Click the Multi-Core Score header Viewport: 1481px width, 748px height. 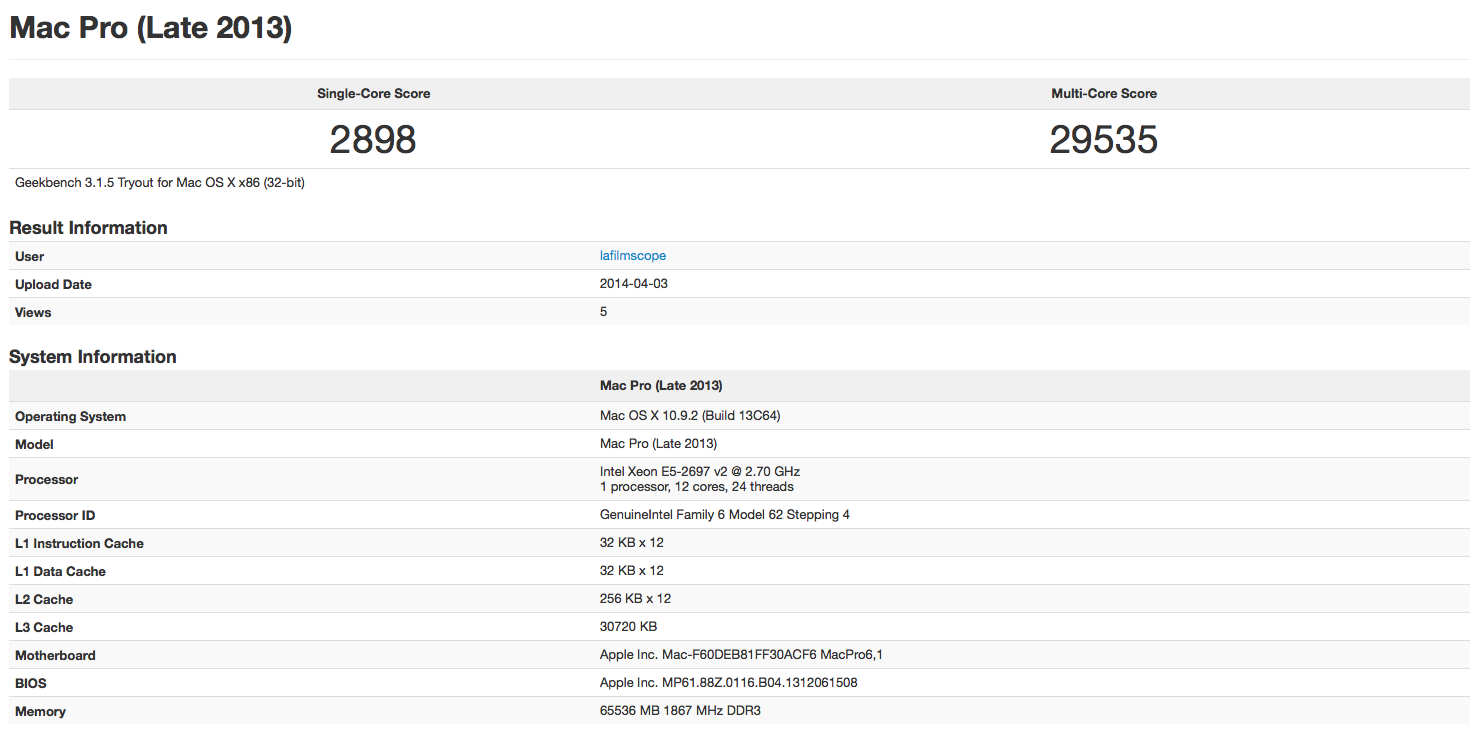coord(1104,94)
